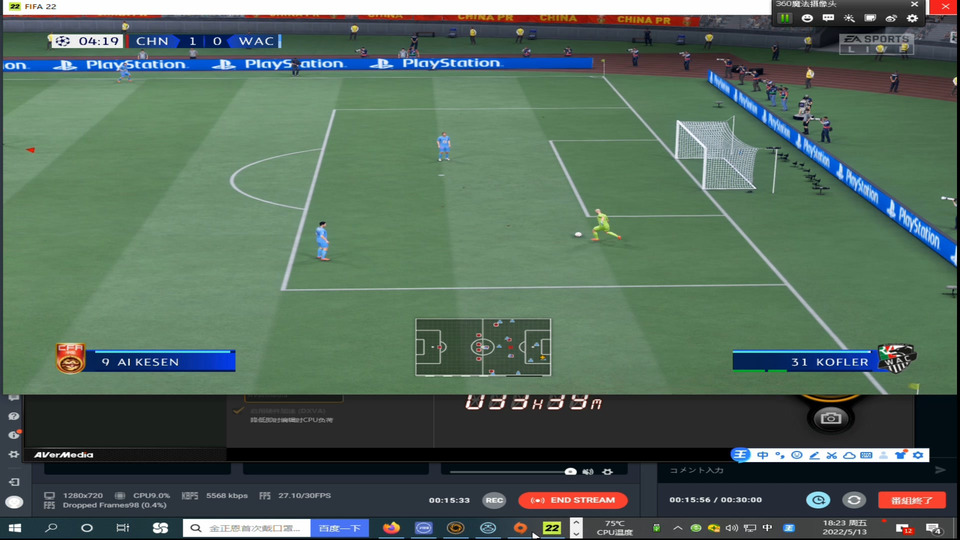The height and width of the screenshot is (540, 960).
Task: Open the clock showing 18:23
Action: 844,528
